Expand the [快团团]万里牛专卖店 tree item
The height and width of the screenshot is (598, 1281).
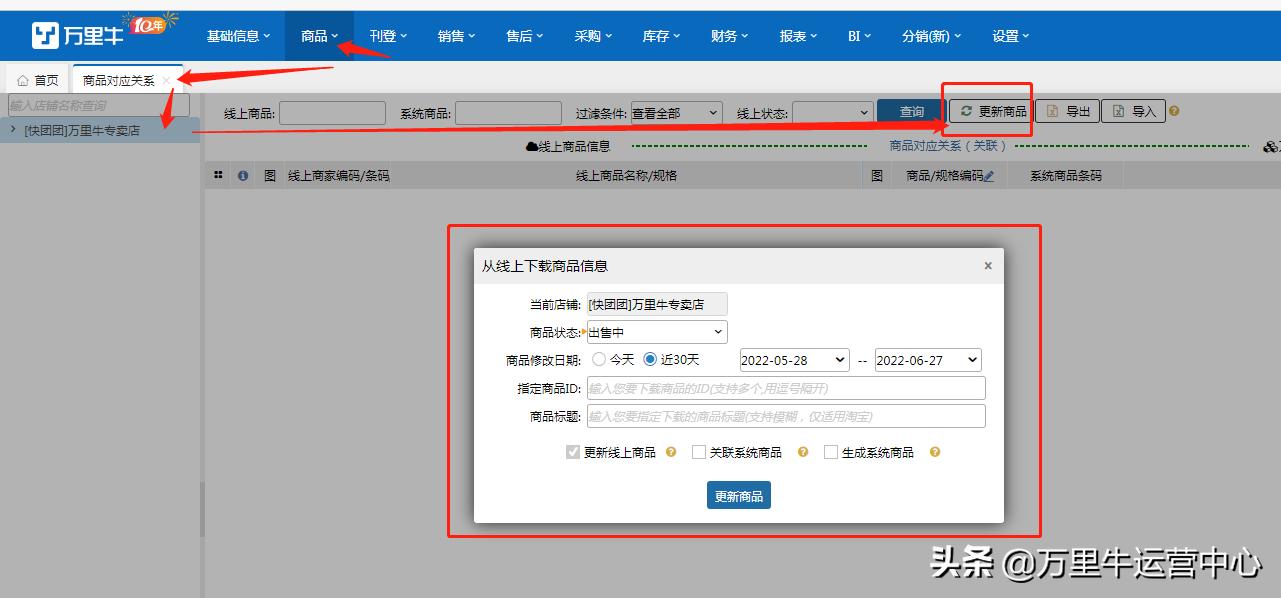[x=12, y=129]
